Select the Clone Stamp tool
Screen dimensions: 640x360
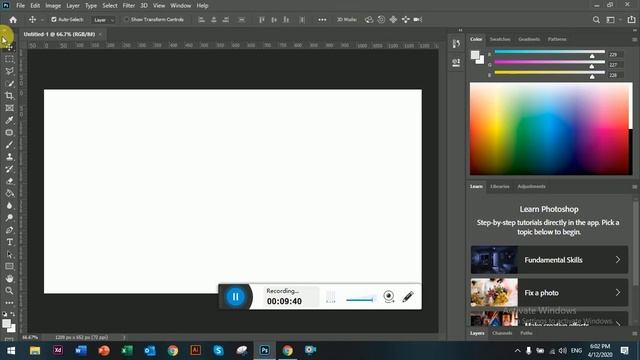(x=9, y=157)
